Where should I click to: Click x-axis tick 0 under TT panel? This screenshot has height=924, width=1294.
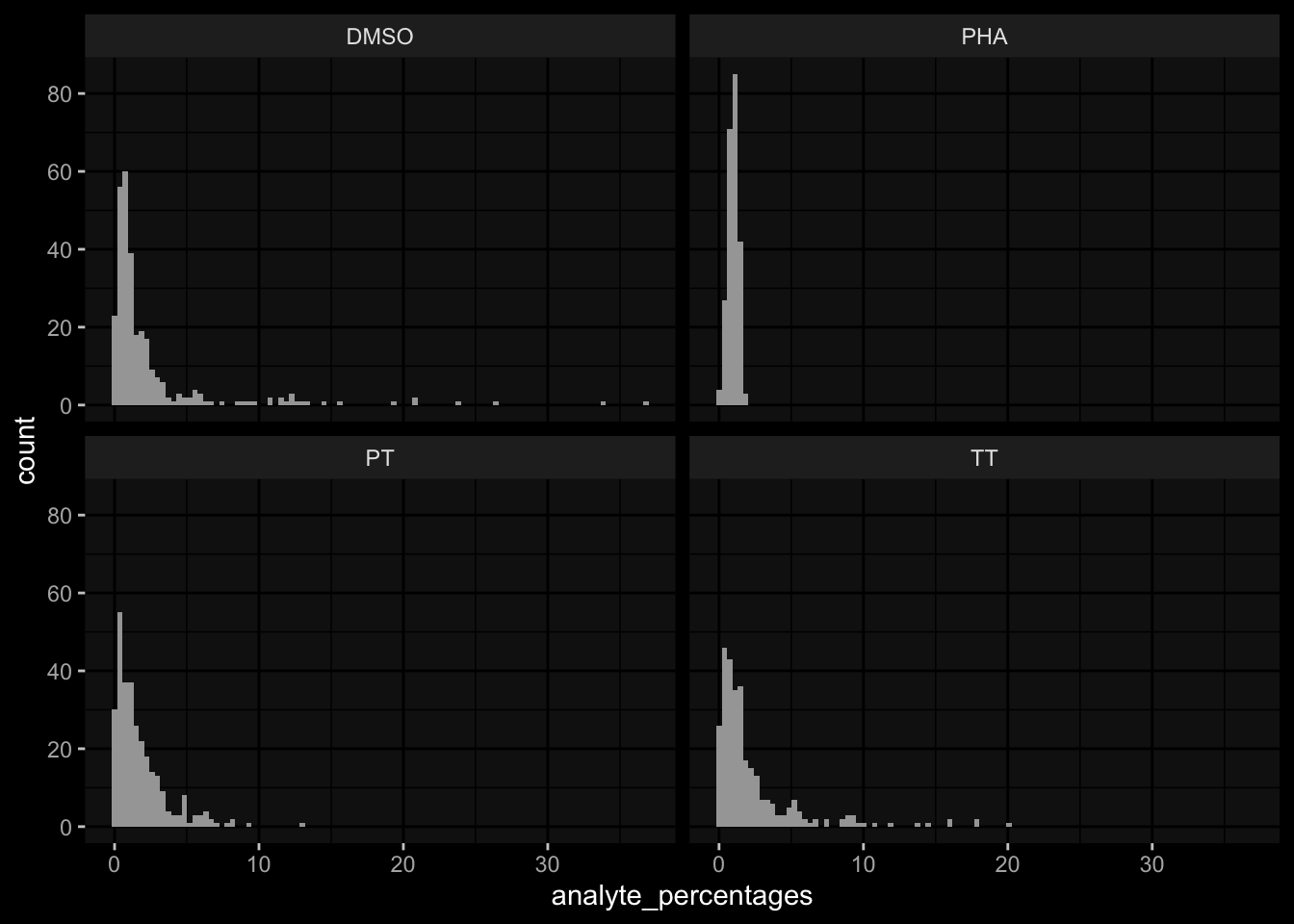point(718,863)
